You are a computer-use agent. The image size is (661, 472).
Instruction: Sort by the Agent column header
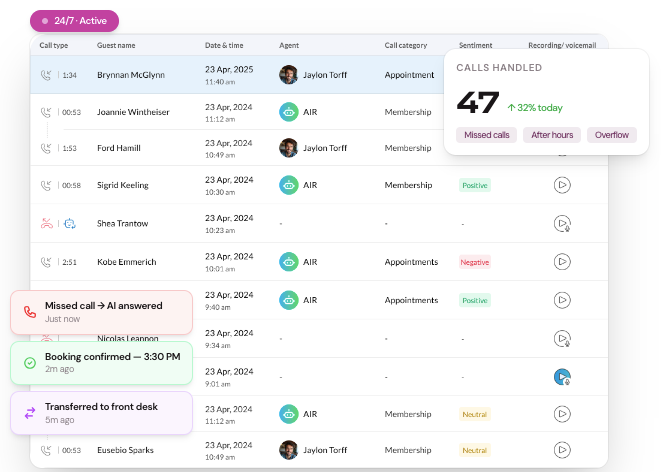pyautogui.click(x=289, y=45)
